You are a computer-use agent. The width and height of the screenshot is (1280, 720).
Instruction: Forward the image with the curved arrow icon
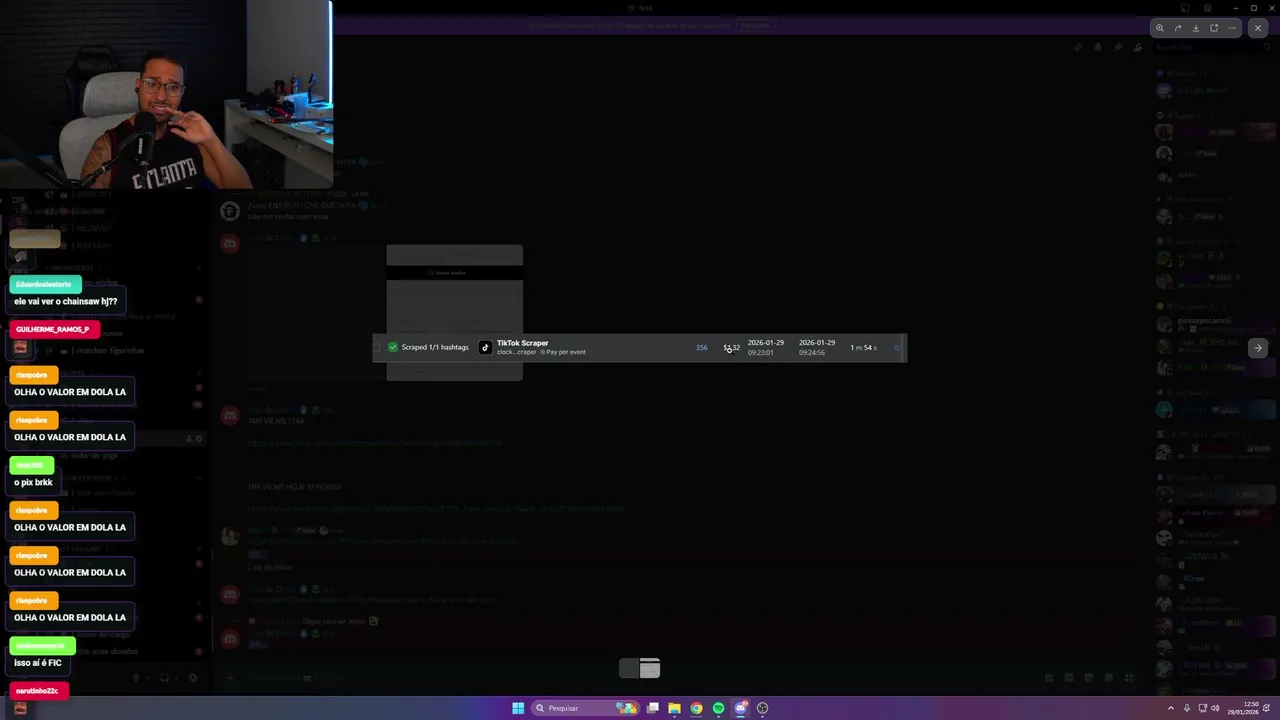point(1177,28)
